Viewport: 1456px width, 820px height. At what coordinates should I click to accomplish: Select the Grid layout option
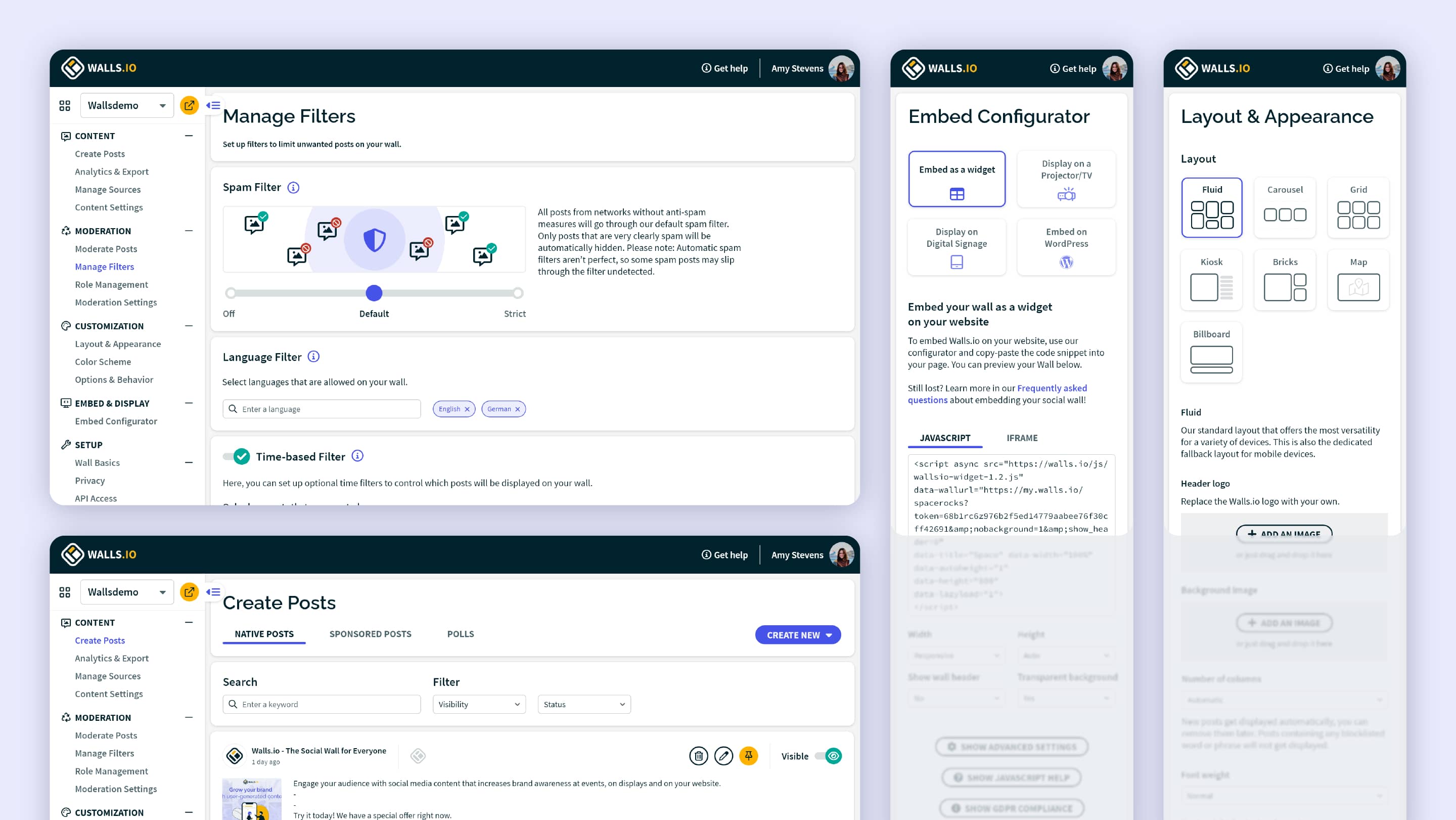pyautogui.click(x=1358, y=207)
